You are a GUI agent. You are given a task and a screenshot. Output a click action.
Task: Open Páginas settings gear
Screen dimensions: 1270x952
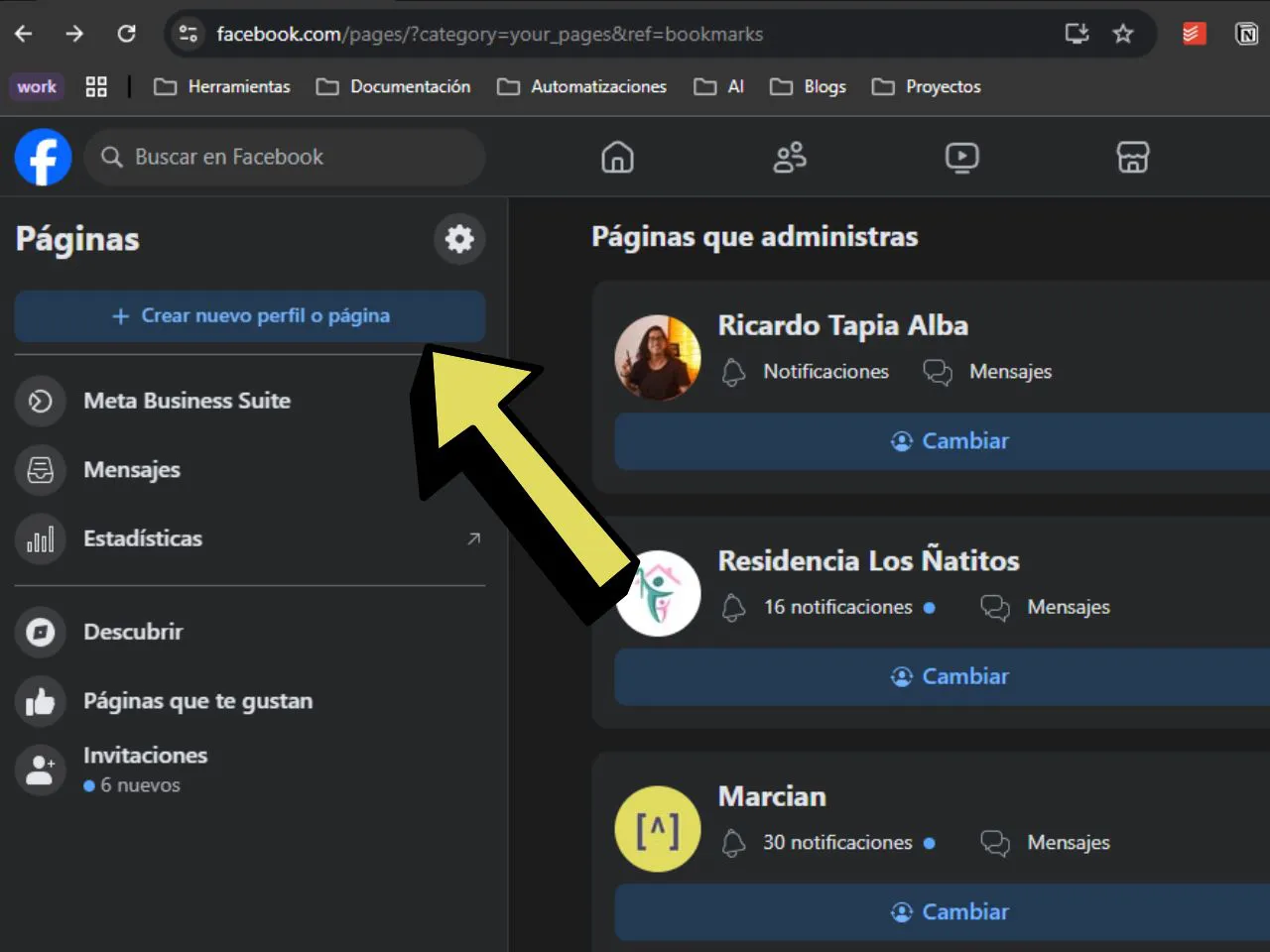point(459,239)
